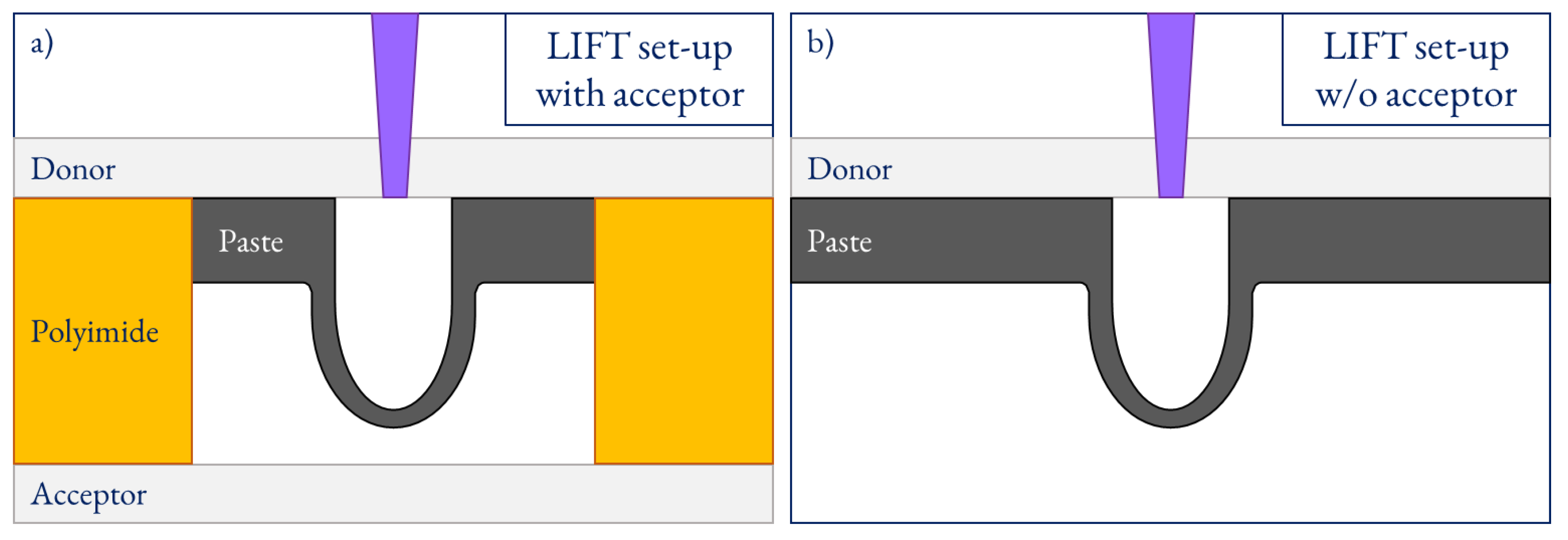This screenshot has width=1568, height=540.
Task: Click the white Paste label in panel b
Action: (x=839, y=242)
